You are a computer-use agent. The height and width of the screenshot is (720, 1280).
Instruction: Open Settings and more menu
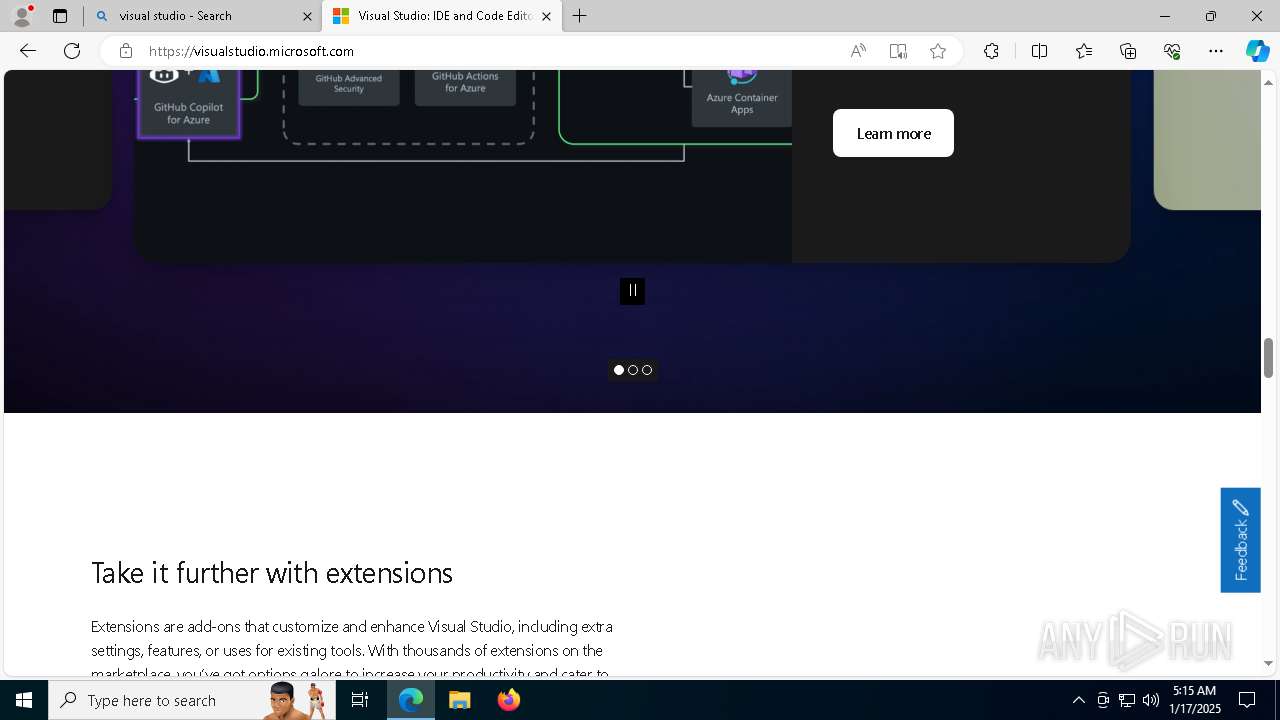point(1216,51)
